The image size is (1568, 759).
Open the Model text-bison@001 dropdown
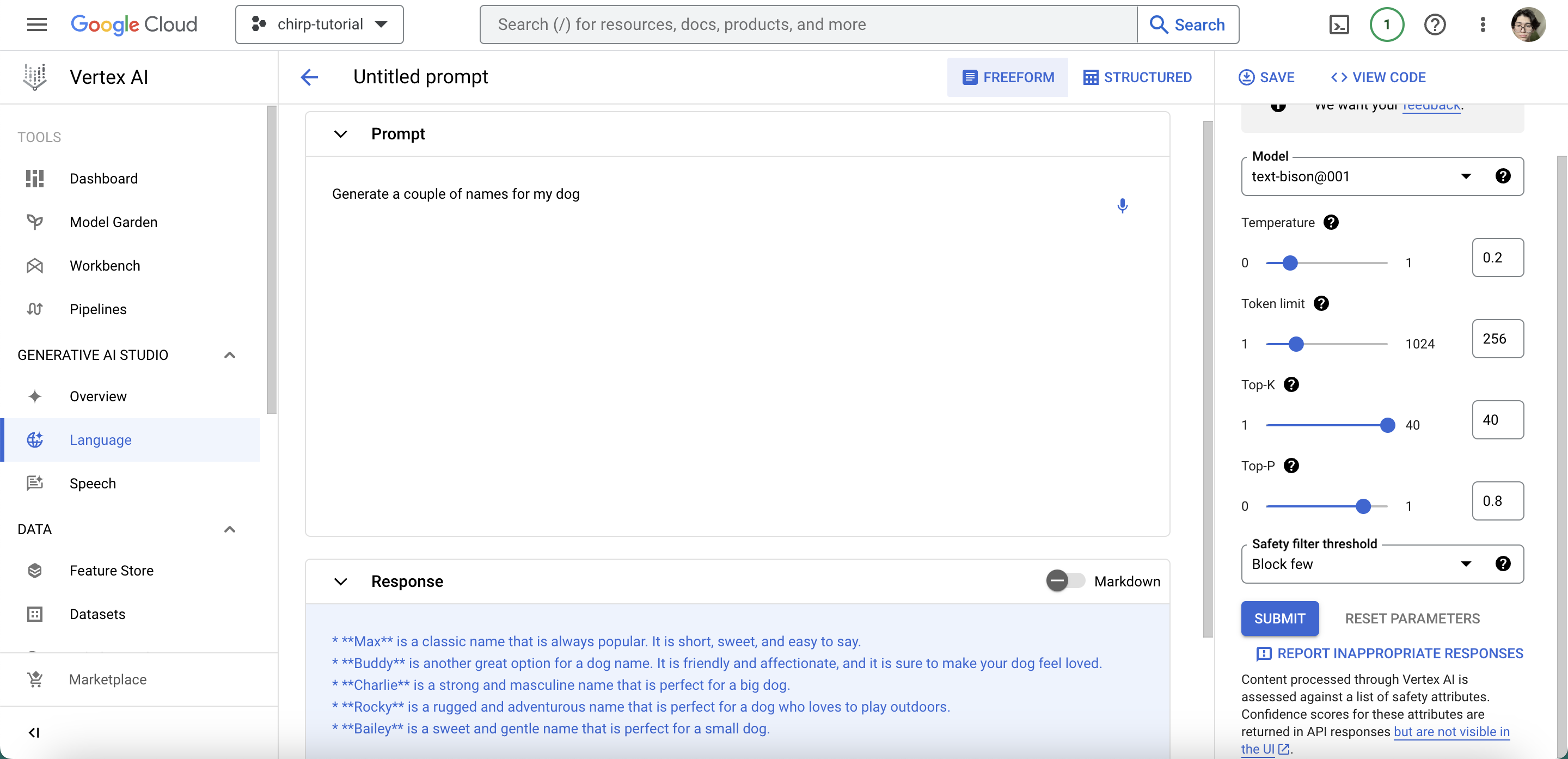click(1357, 176)
